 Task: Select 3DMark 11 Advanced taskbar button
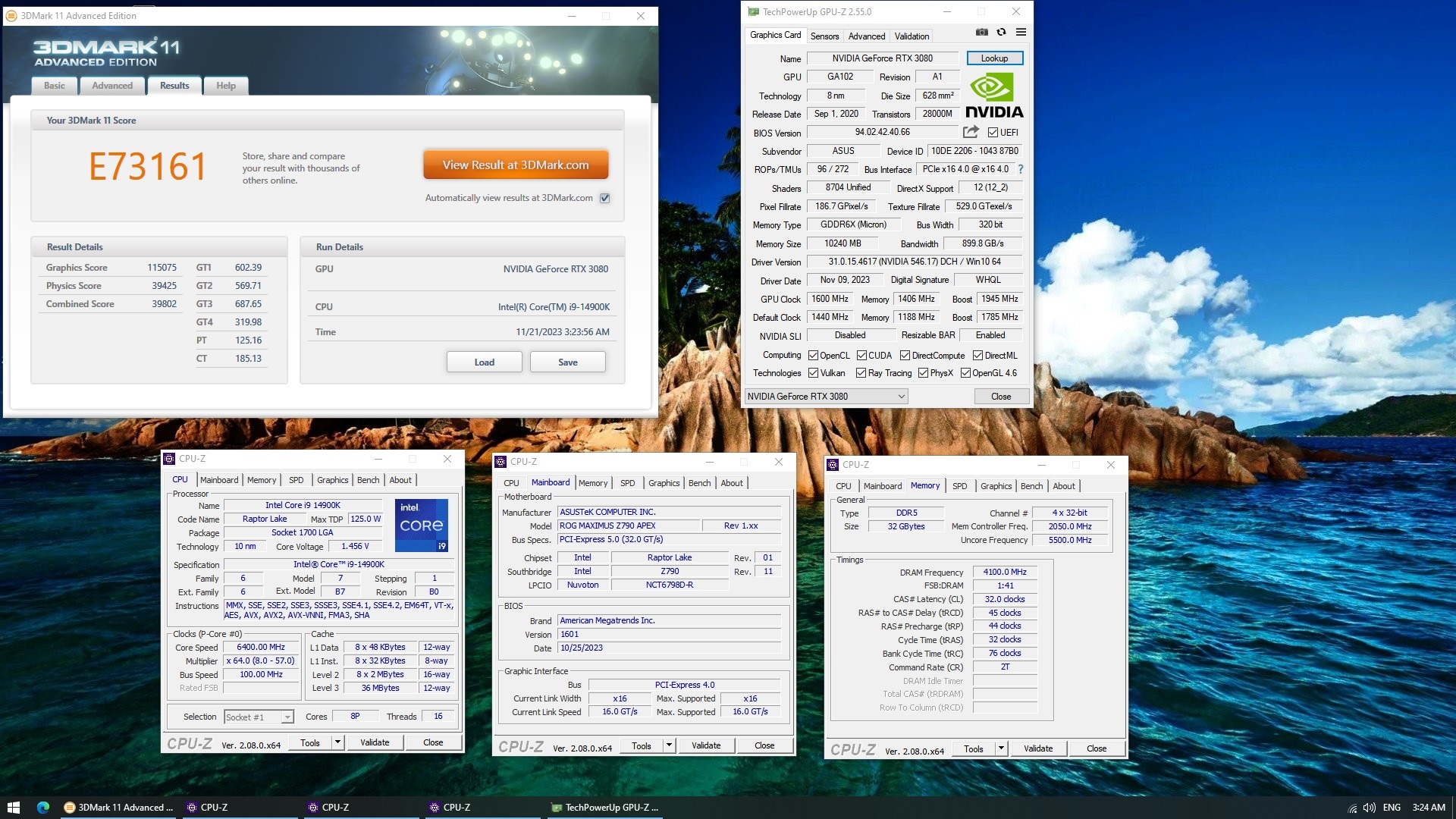click(x=118, y=808)
